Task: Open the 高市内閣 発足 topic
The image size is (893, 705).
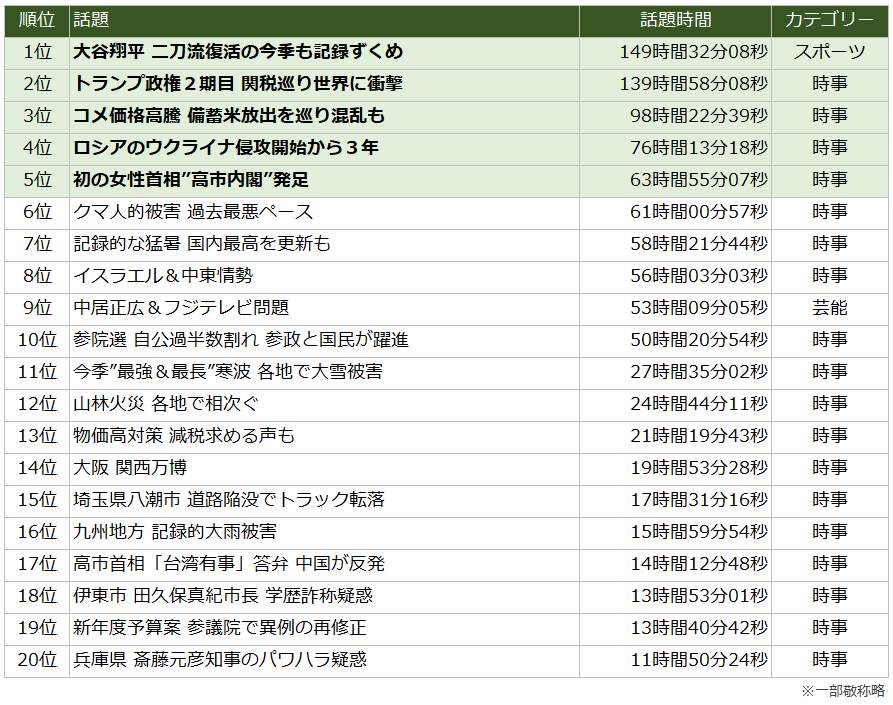Action: 191,180
